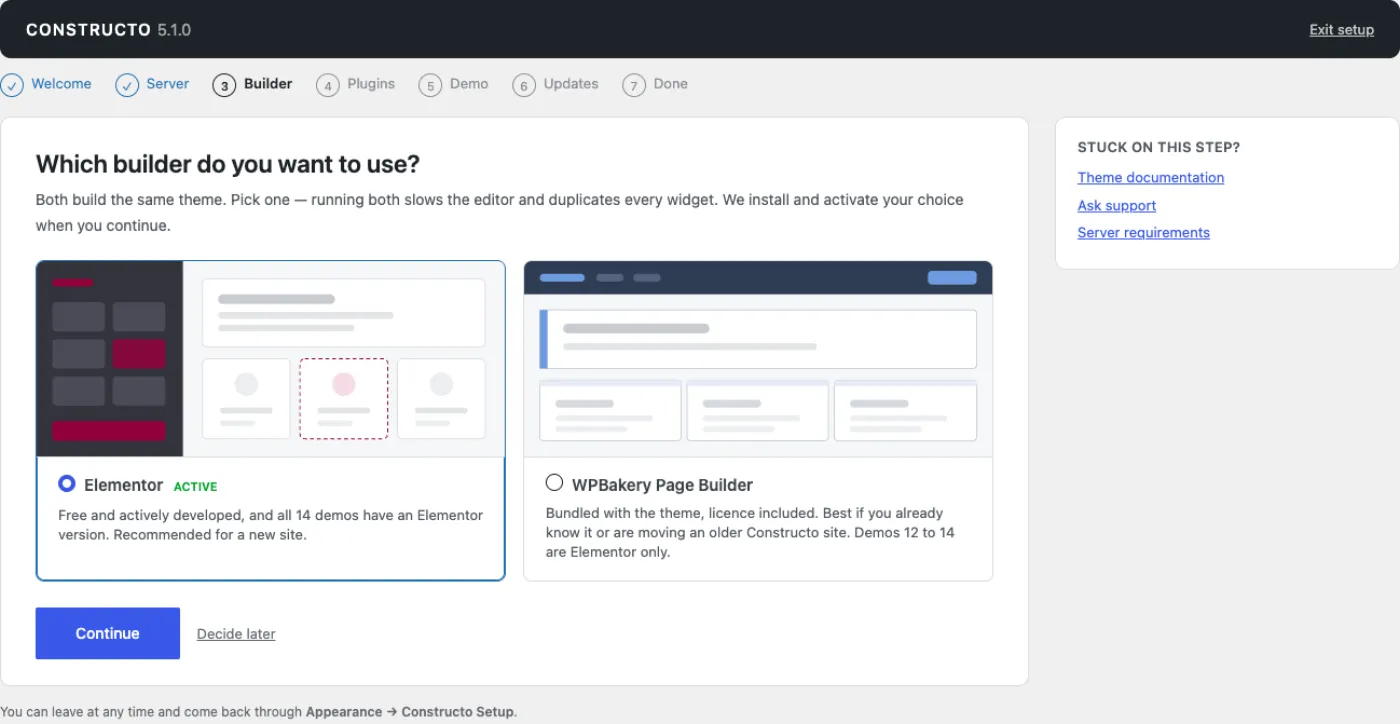The image size is (1400, 724).
Task: Open the Builder step label
Action: coord(268,84)
